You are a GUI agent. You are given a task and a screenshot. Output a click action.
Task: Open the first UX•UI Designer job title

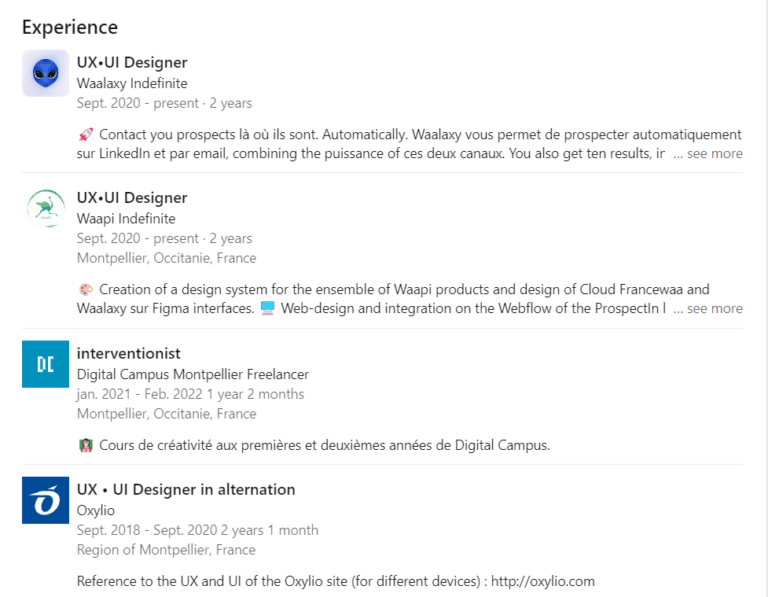[132, 63]
